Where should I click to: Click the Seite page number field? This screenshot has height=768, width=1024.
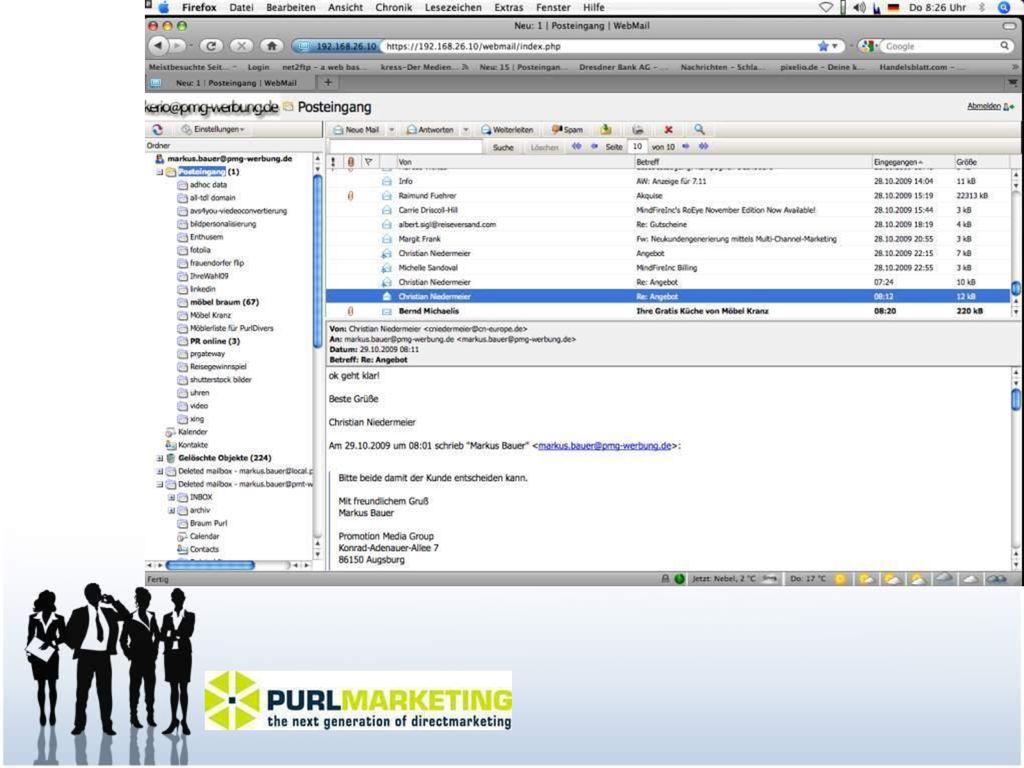(637, 146)
